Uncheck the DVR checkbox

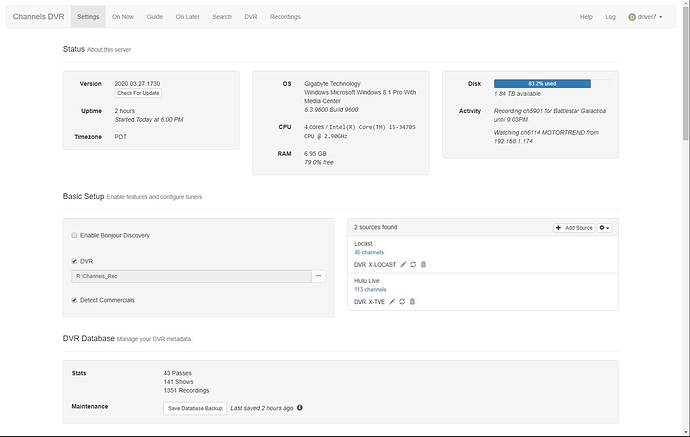pyautogui.click(x=74, y=261)
